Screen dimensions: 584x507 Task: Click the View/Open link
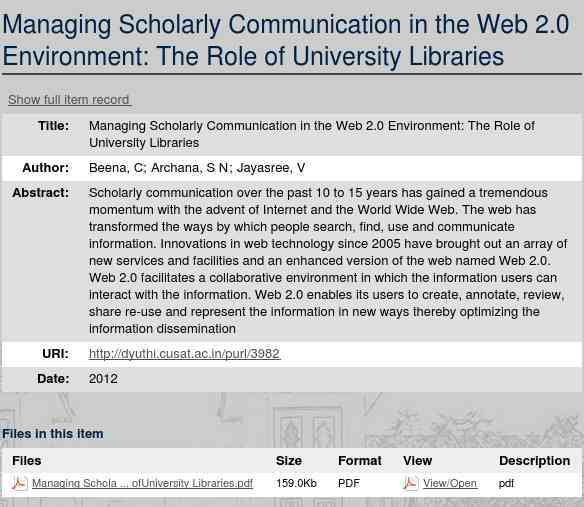pos(450,483)
